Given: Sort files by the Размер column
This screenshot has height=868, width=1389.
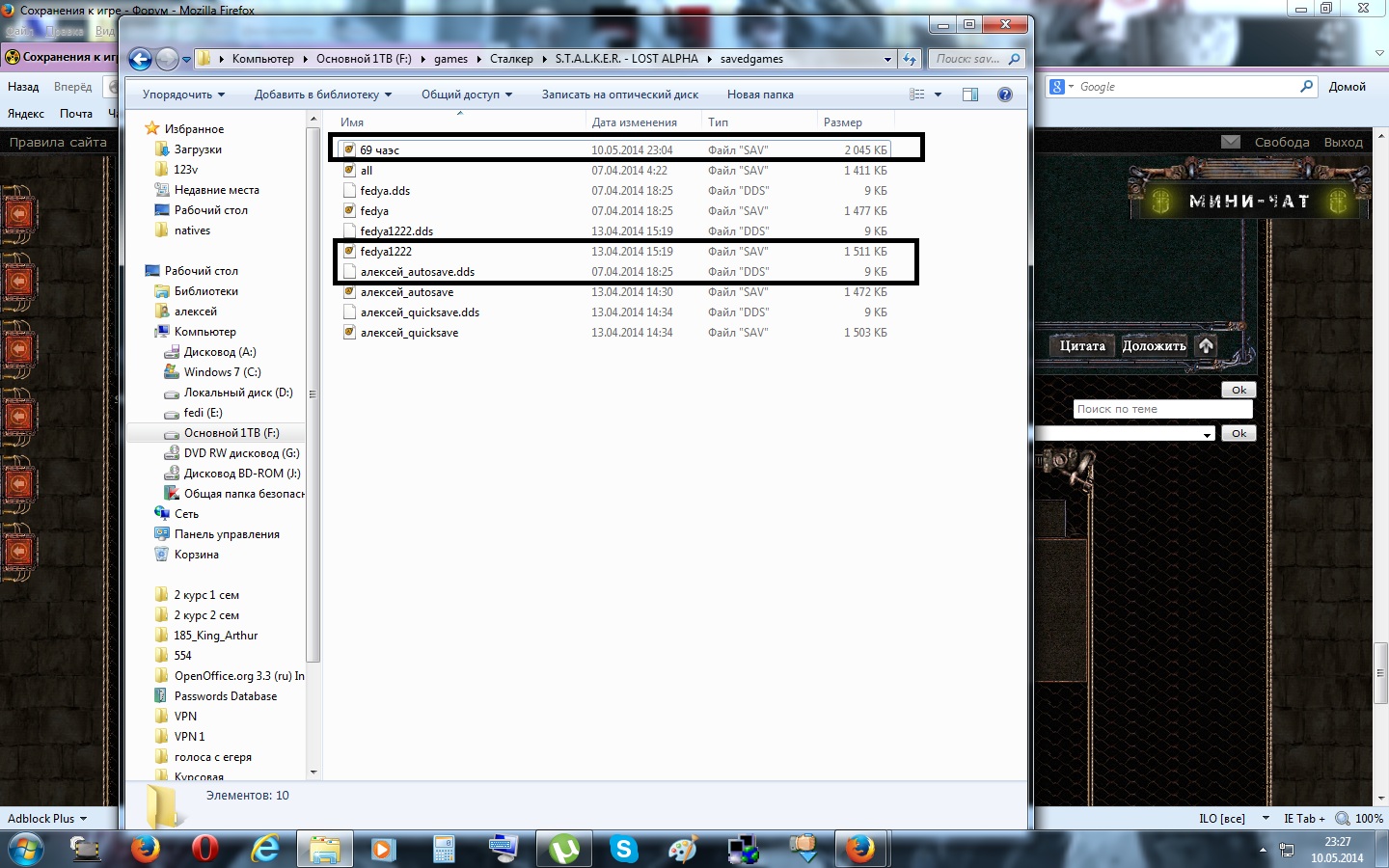Looking at the screenshot, I should click(856, 122).
